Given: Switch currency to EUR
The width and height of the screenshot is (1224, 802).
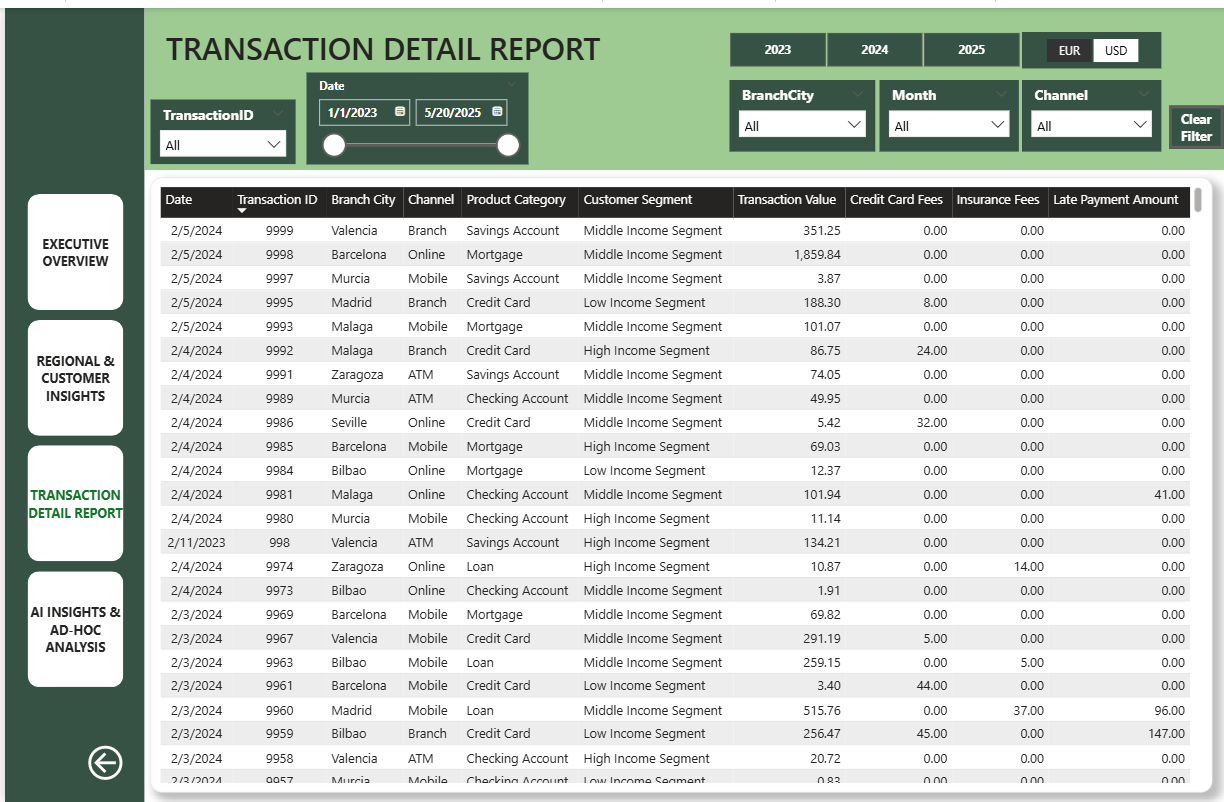Looking at the screenshot, I should 1069,51.
